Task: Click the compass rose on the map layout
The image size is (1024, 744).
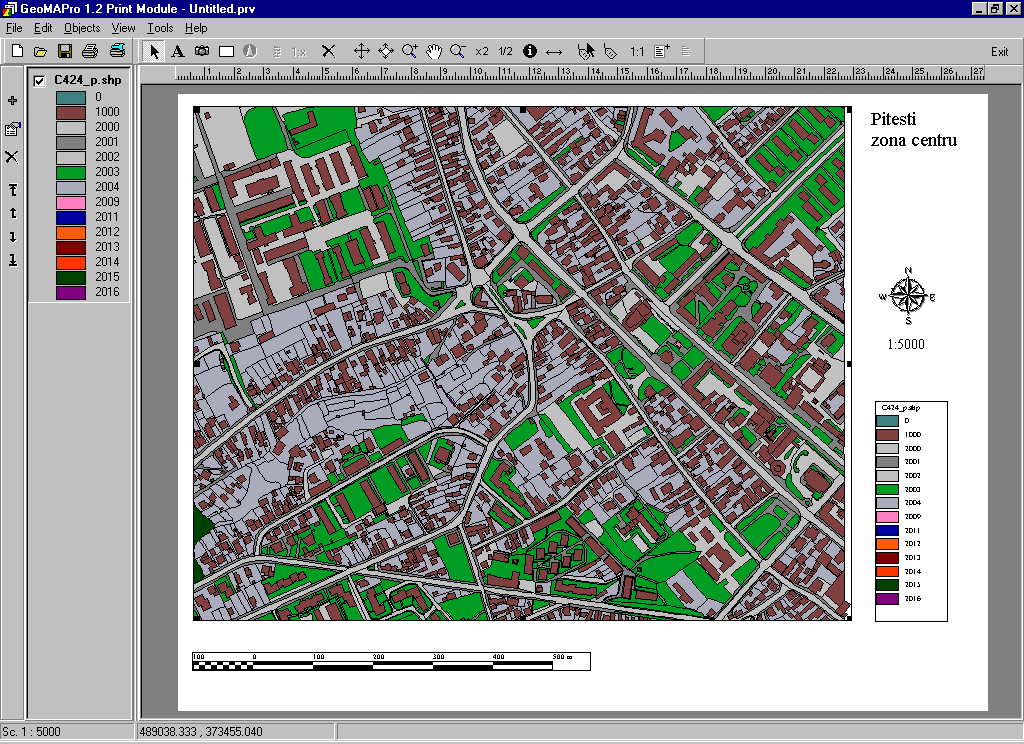Action: (907, 295)
